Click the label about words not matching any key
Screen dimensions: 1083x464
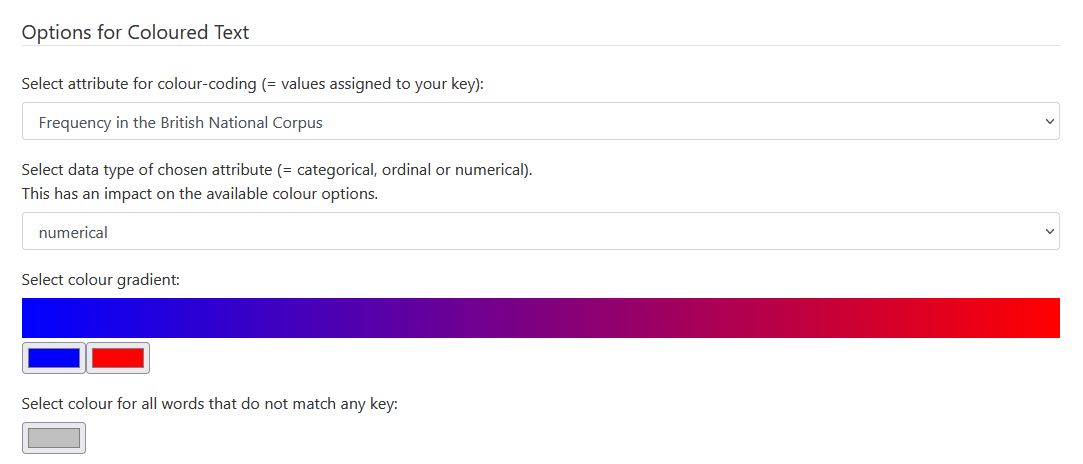210,405
